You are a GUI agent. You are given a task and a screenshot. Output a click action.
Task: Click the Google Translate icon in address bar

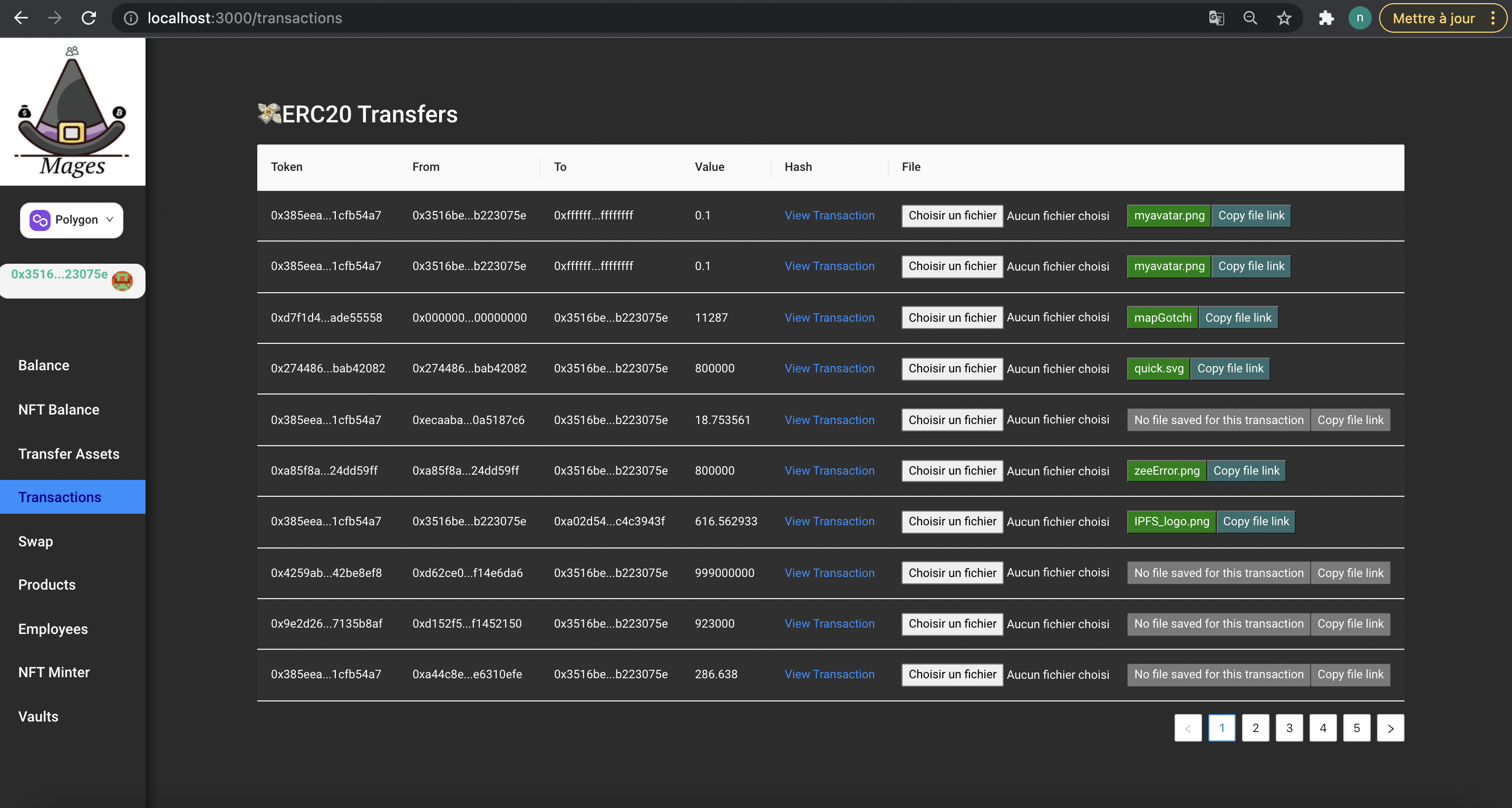pos(1216,18)
